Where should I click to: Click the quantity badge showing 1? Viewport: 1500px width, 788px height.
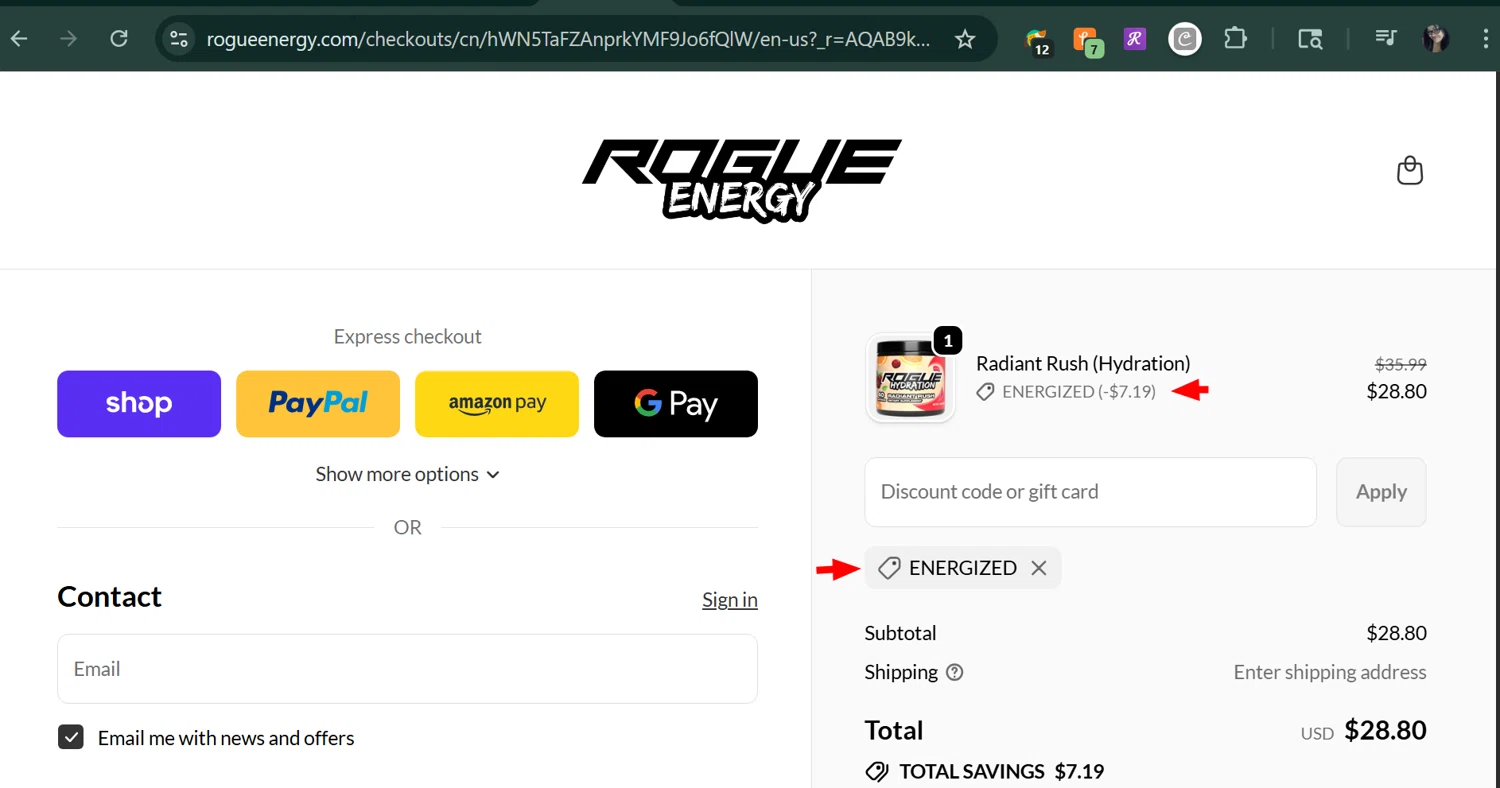(947, 341)
